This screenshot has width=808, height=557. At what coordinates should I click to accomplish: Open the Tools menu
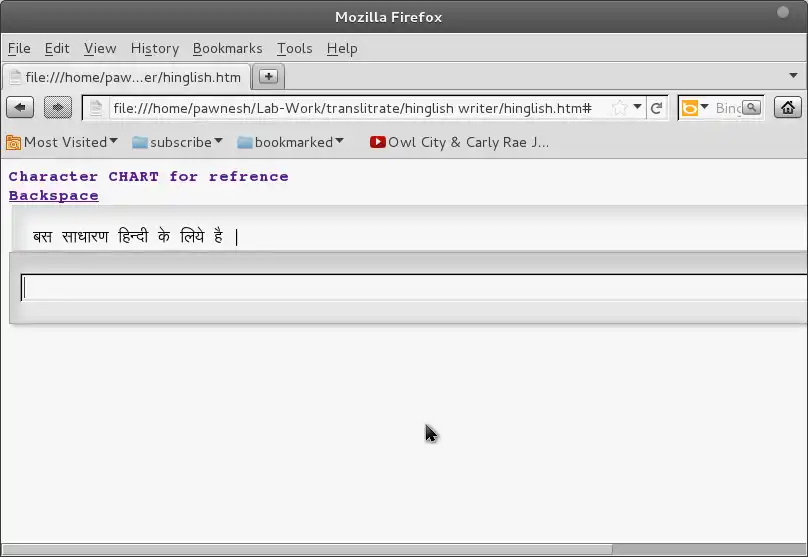(x=294, y=48)
